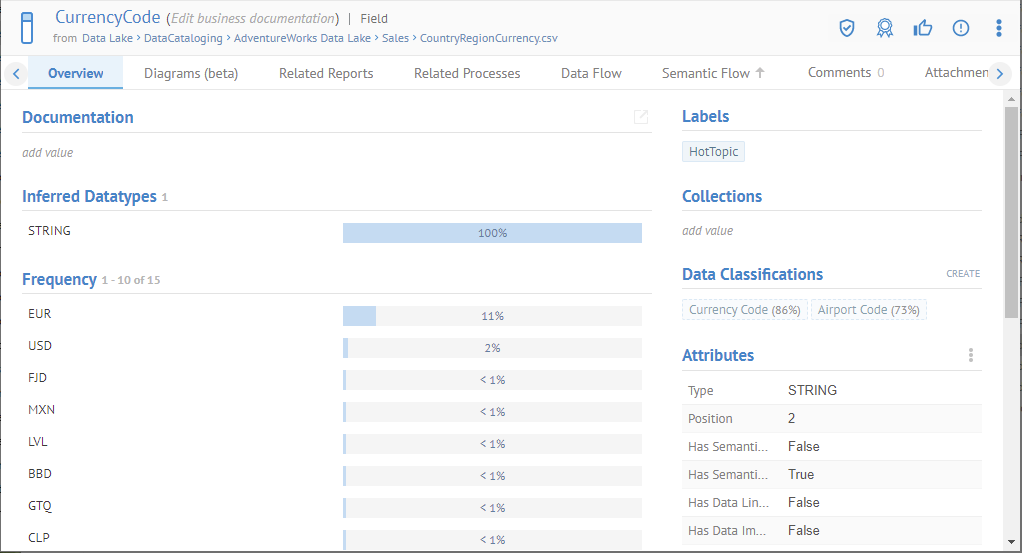Screen dimensions: 1022x553
Task: Click the exclamation warning icon
Action: click(x=961, y=28)
